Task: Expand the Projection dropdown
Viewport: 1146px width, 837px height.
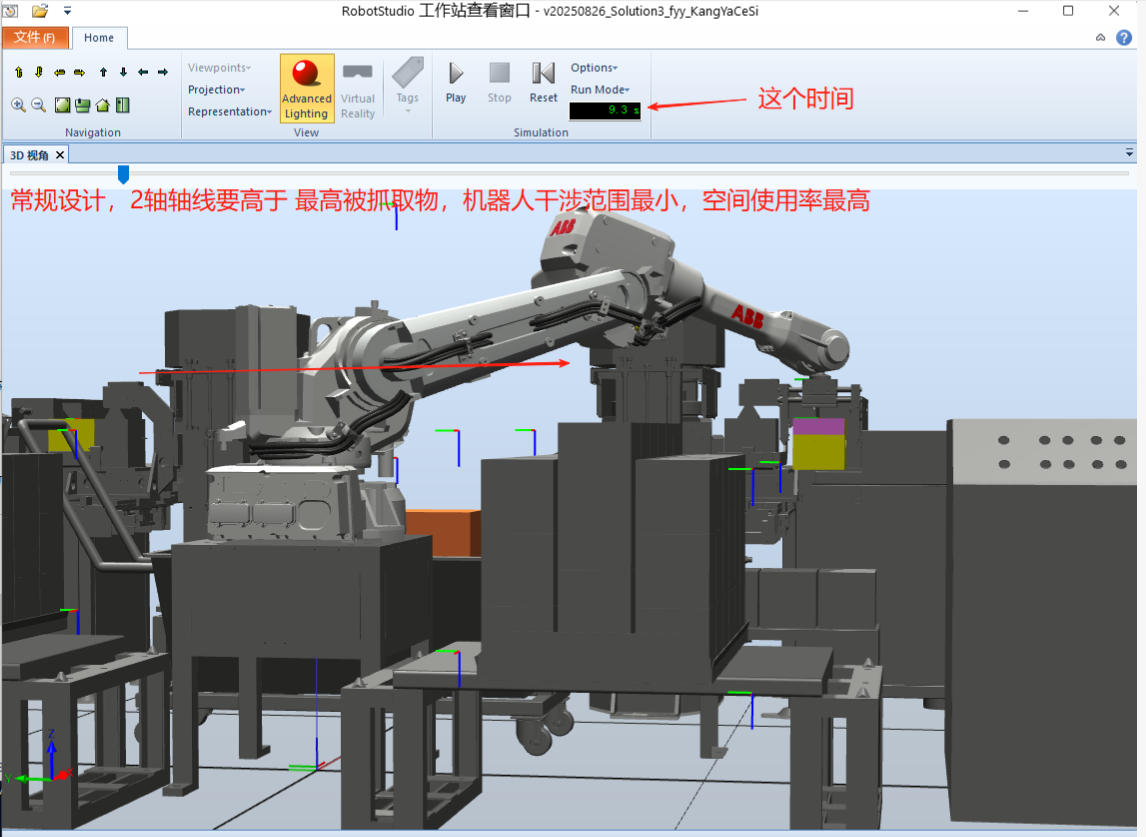Action: [217, 90]
